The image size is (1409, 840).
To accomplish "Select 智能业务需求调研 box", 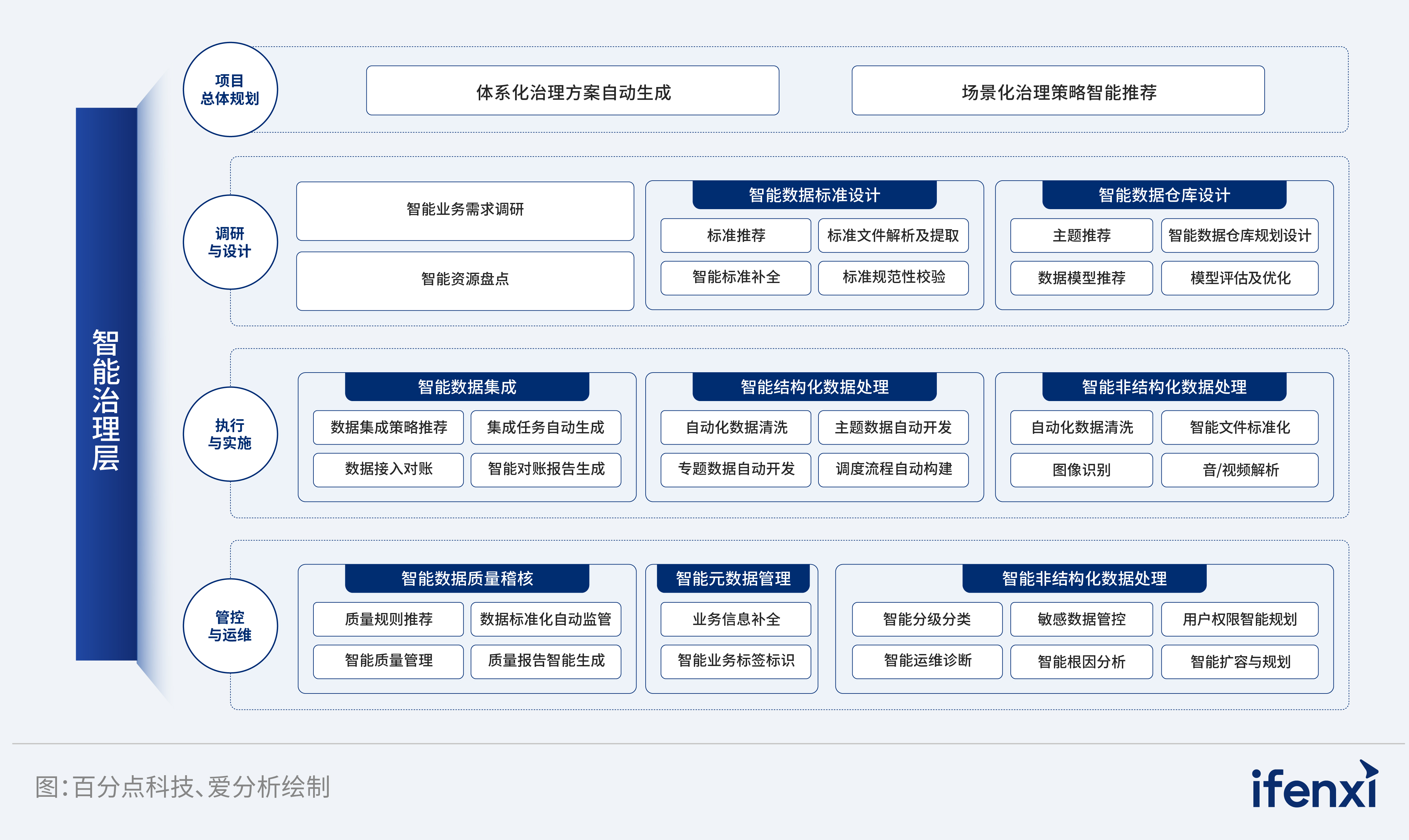I will pyautogui.click(x=465, y=211).
